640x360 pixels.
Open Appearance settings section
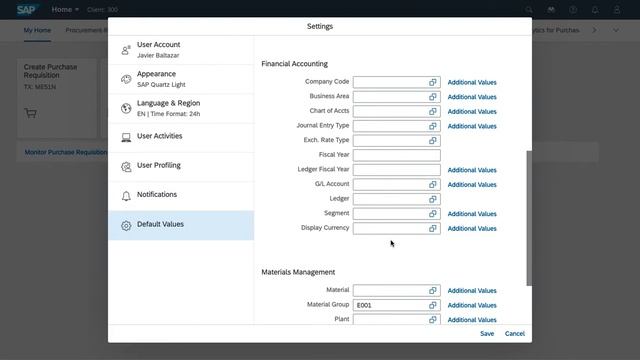[181, 79]
